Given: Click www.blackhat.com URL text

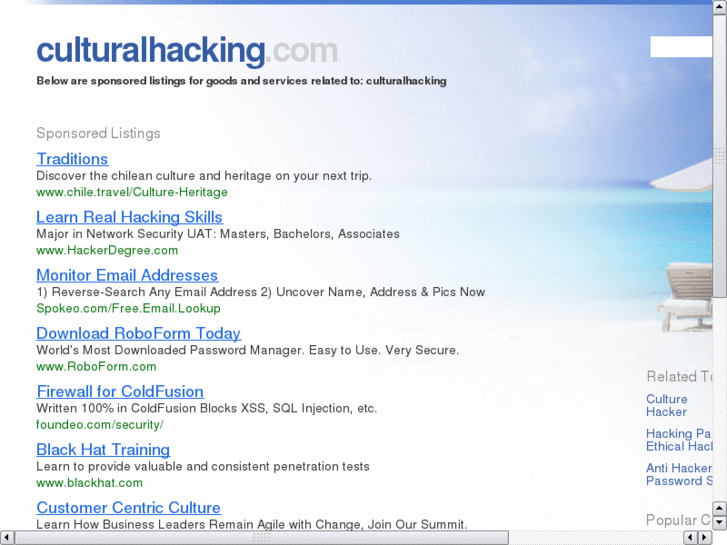Looking at the screenshot, I should pyautogui.click(x=89, y=483).
